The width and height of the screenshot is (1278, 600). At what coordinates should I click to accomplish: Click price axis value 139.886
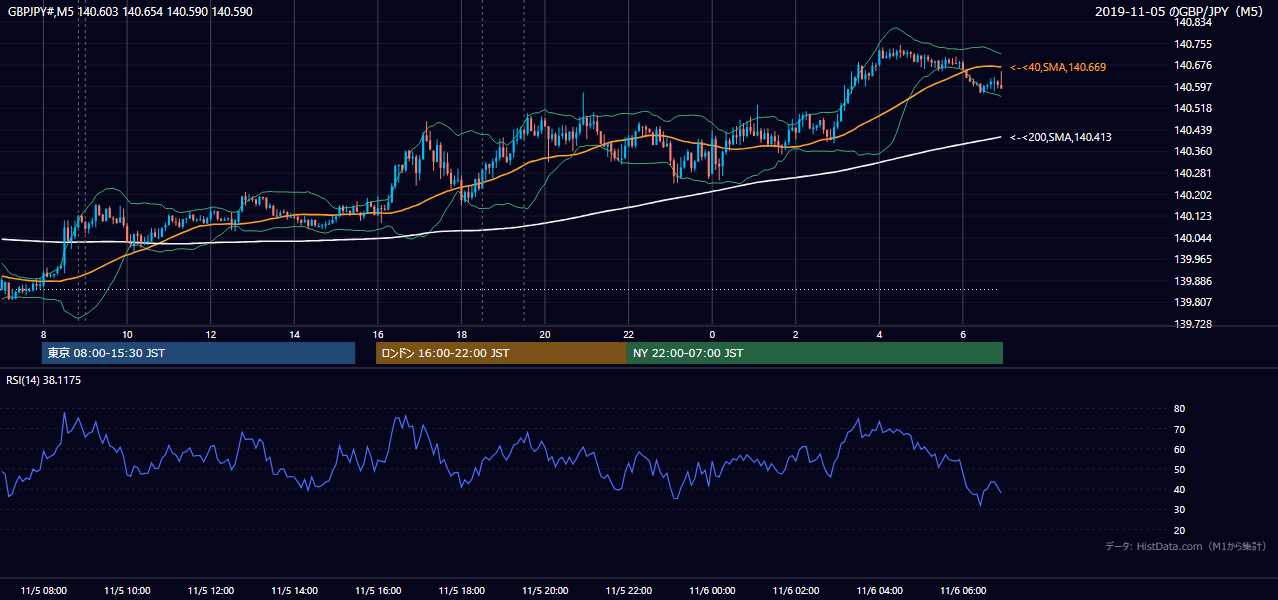(x=1192, y=281)
